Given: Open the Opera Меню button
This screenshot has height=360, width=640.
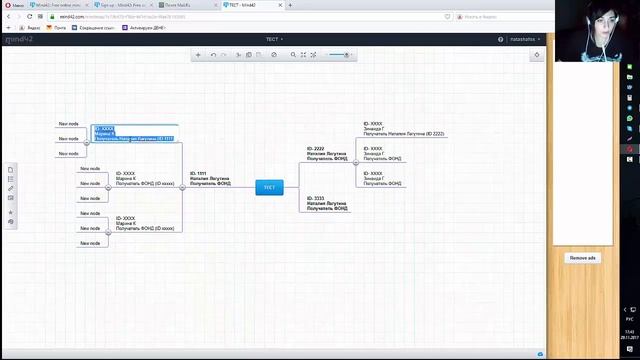Looking at the screenshot, I should 14,5.
